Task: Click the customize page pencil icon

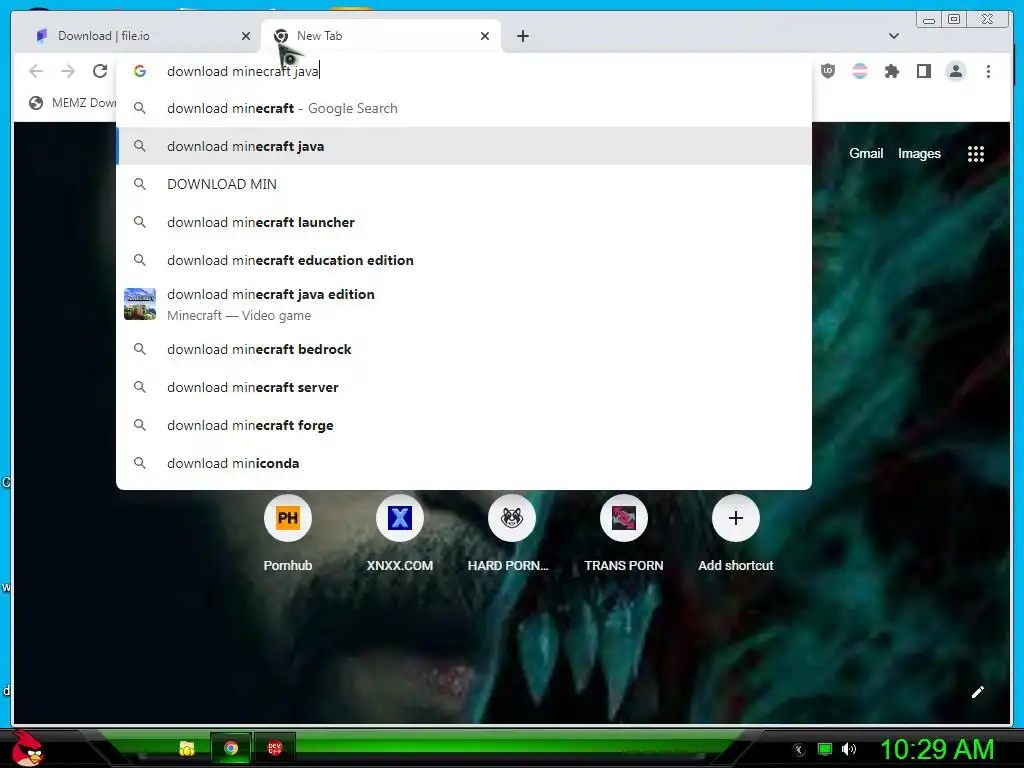Action: coord(978,692)
